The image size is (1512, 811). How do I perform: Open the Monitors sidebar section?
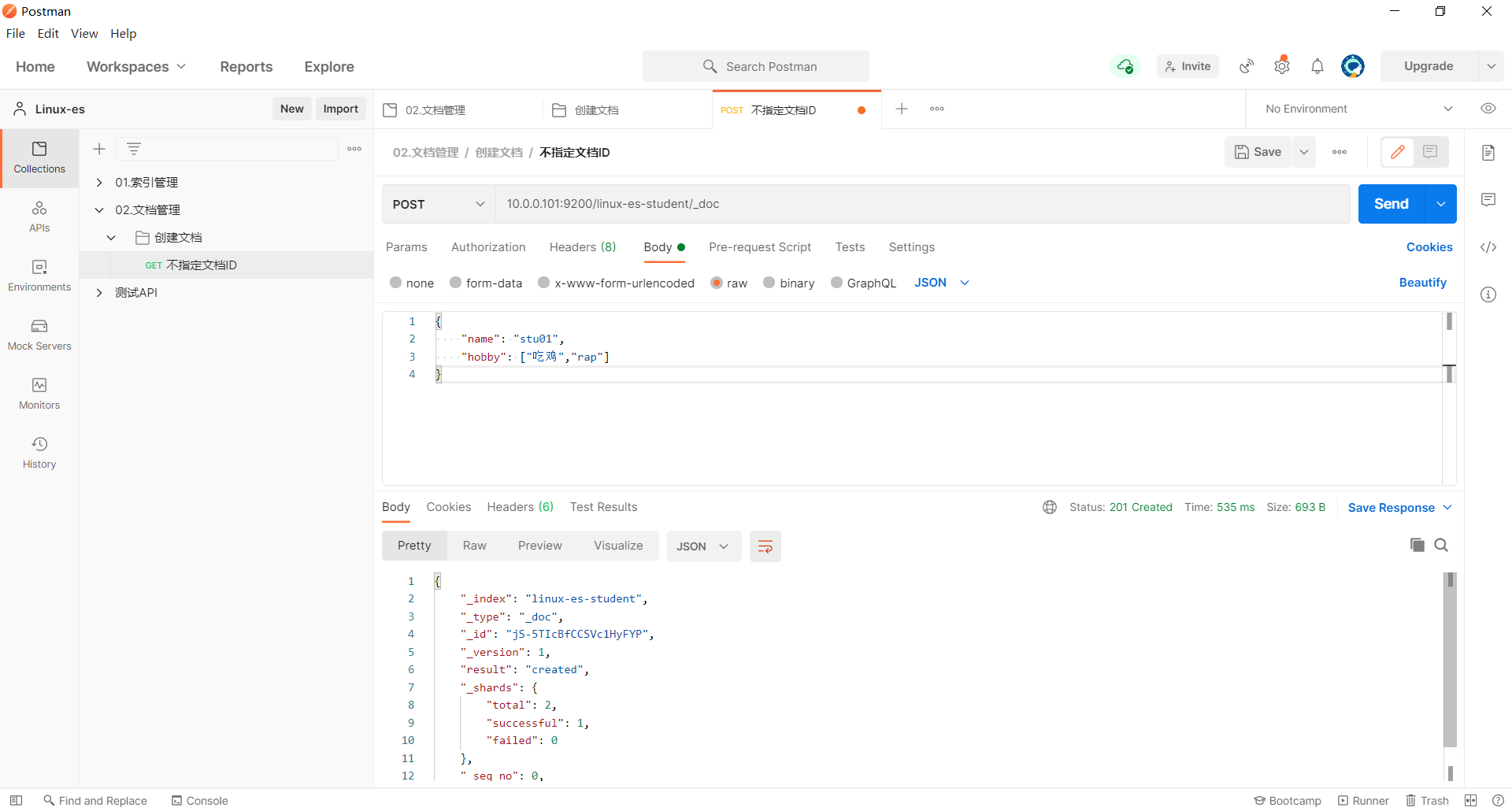(39, 394)
